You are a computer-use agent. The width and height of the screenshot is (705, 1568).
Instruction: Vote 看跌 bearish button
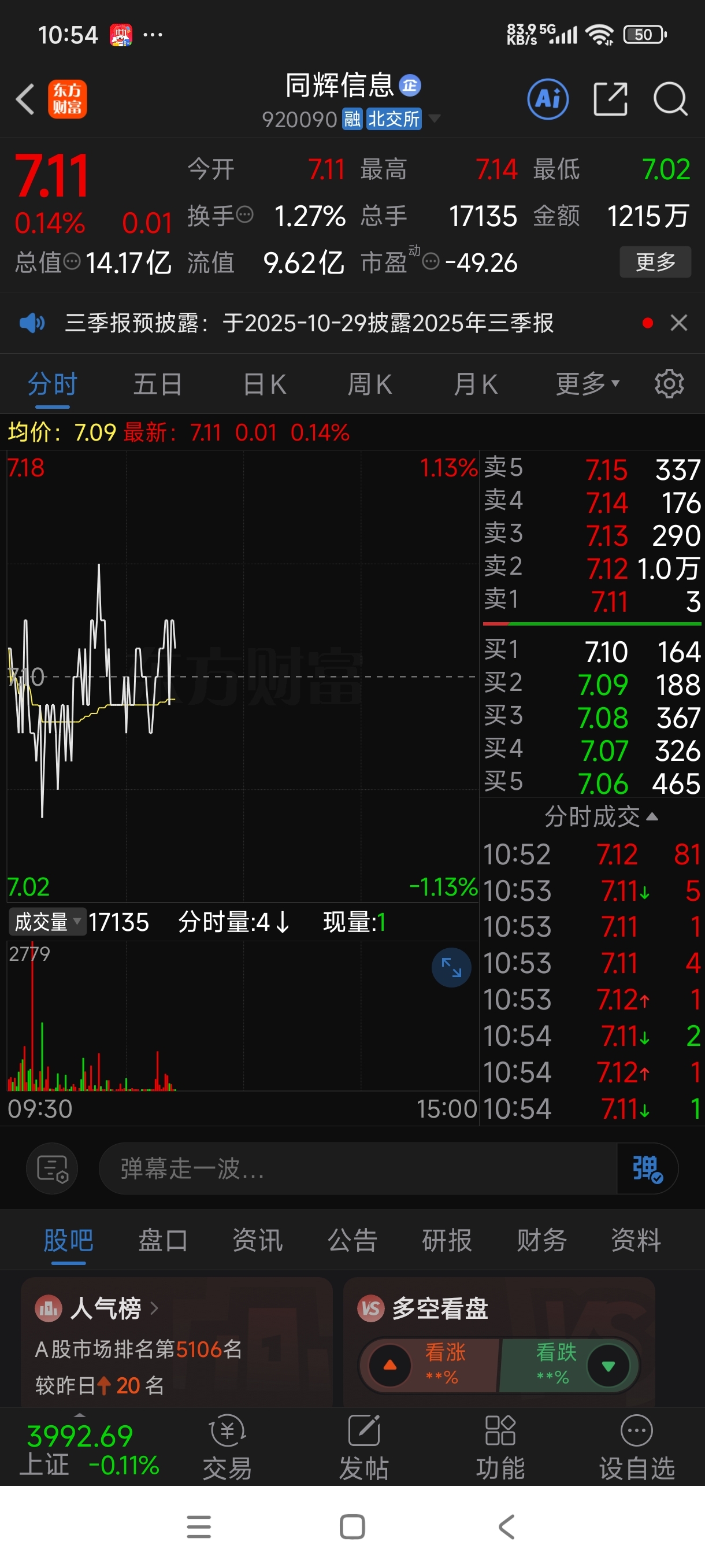point(569,1364)
